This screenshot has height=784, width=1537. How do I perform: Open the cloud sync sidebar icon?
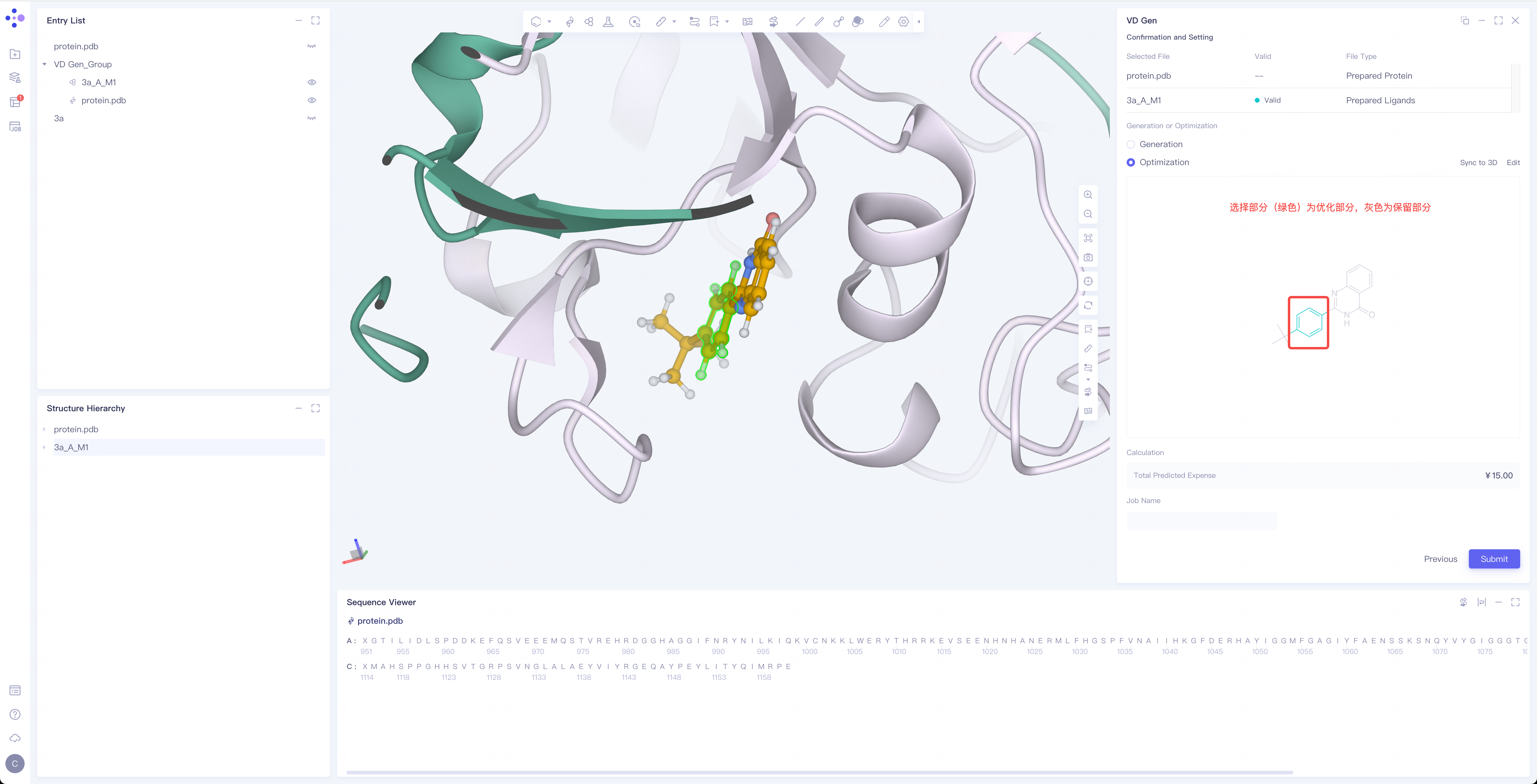pyautogui.click(x=15, y=738)
